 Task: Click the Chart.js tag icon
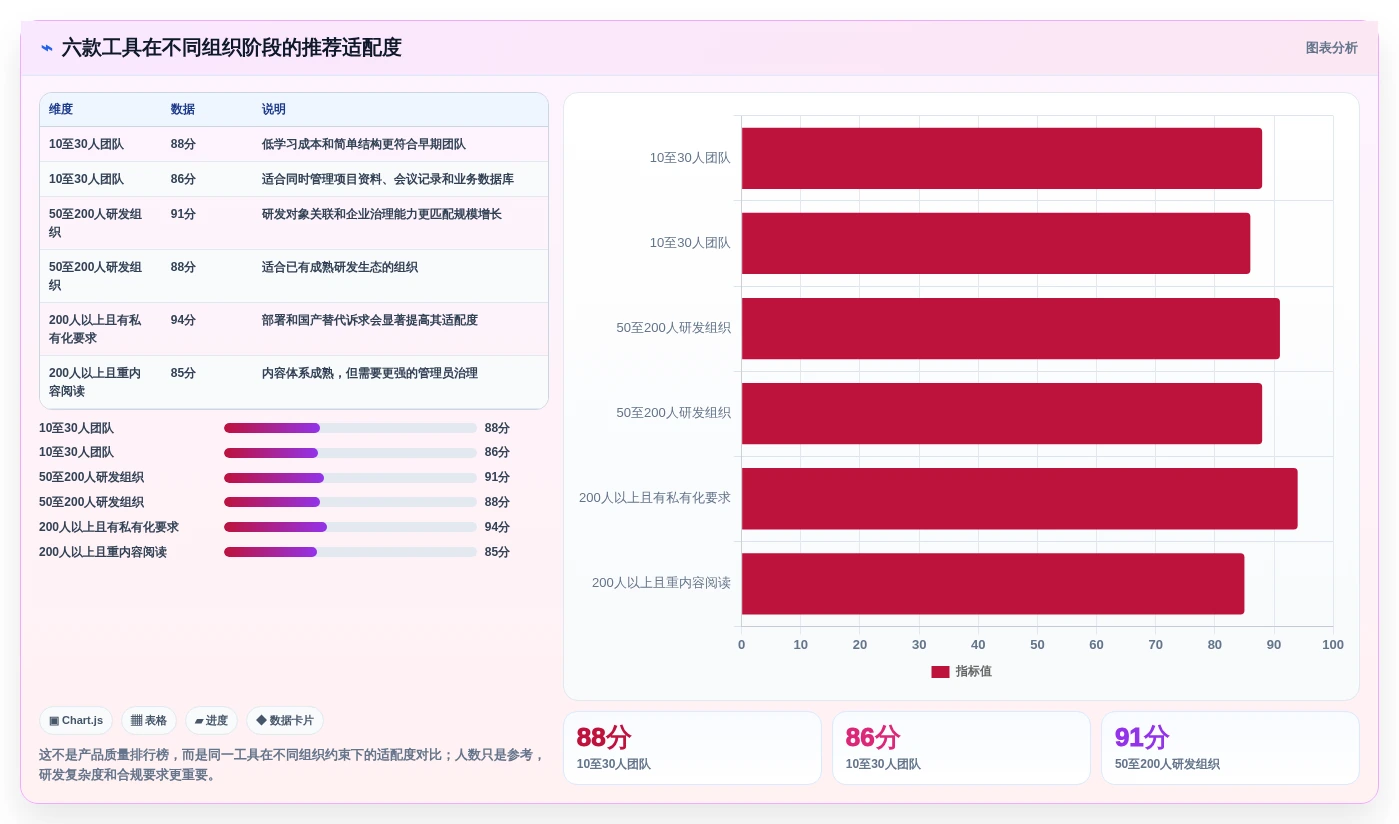pos(54,721)
